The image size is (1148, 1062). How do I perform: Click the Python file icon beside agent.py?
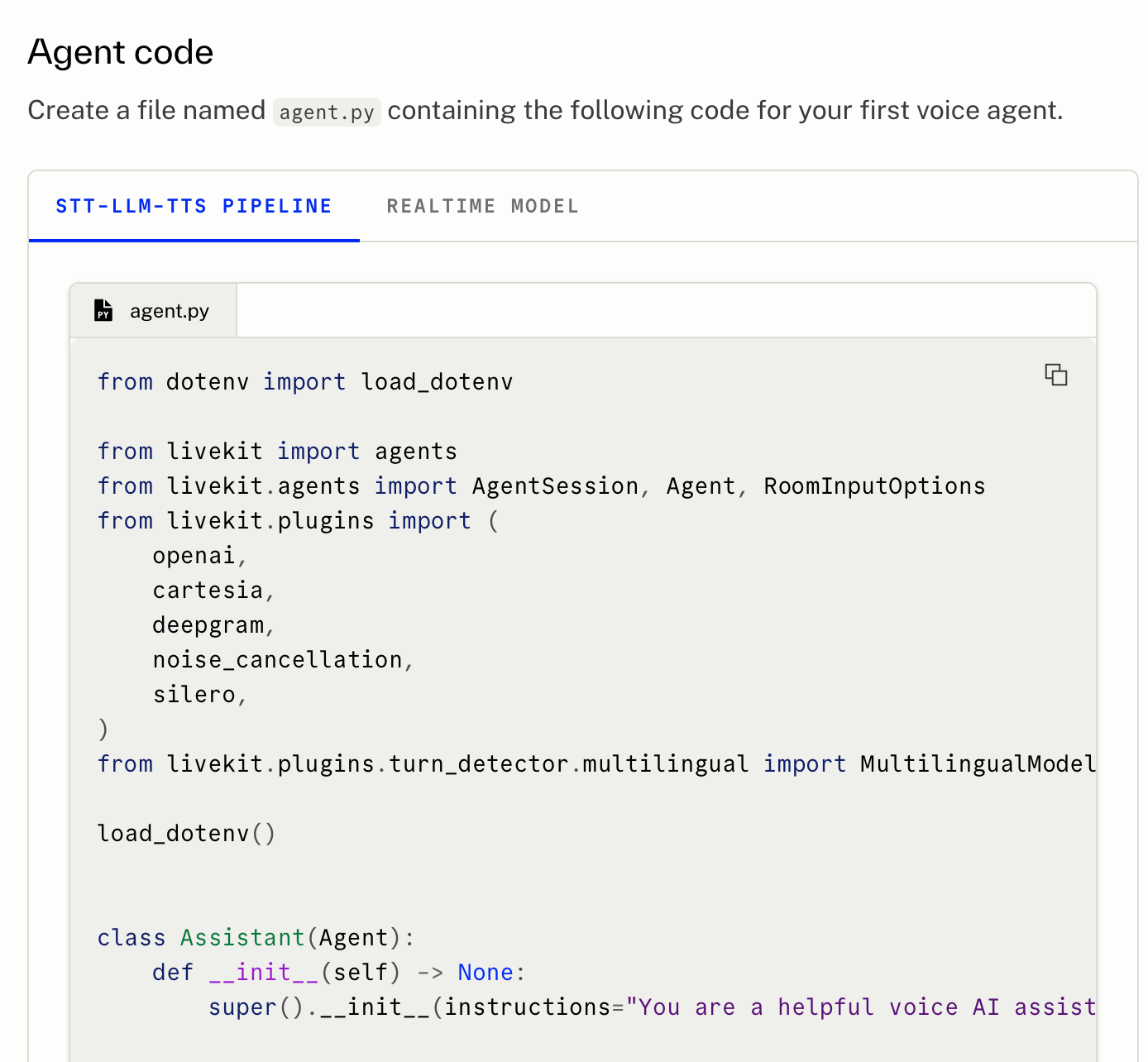click(103, 310)
